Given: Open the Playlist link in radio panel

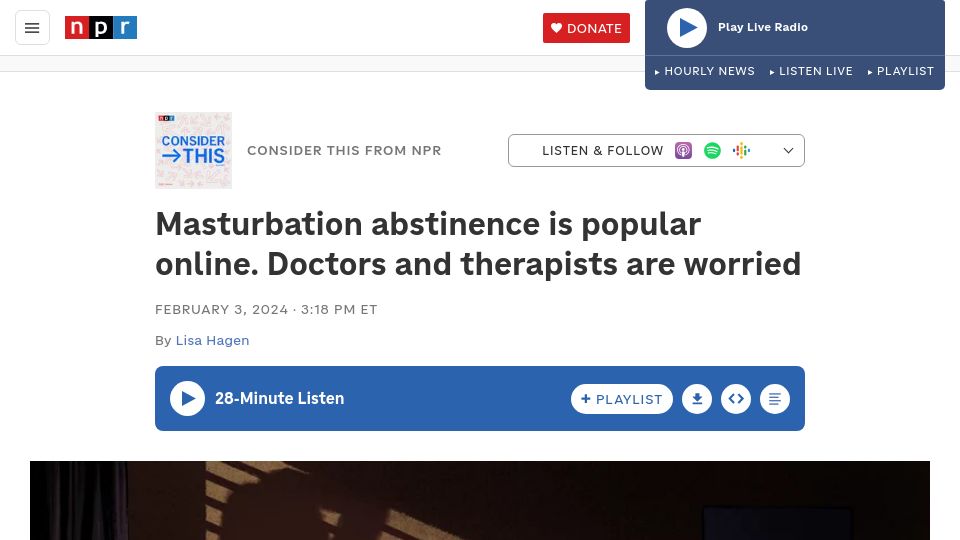Looking at the screenshot, I should point(901,71).
